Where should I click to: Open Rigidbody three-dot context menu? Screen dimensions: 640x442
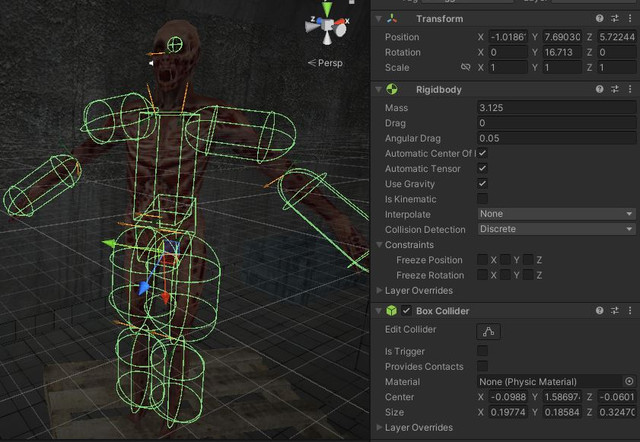pos(629,89)
